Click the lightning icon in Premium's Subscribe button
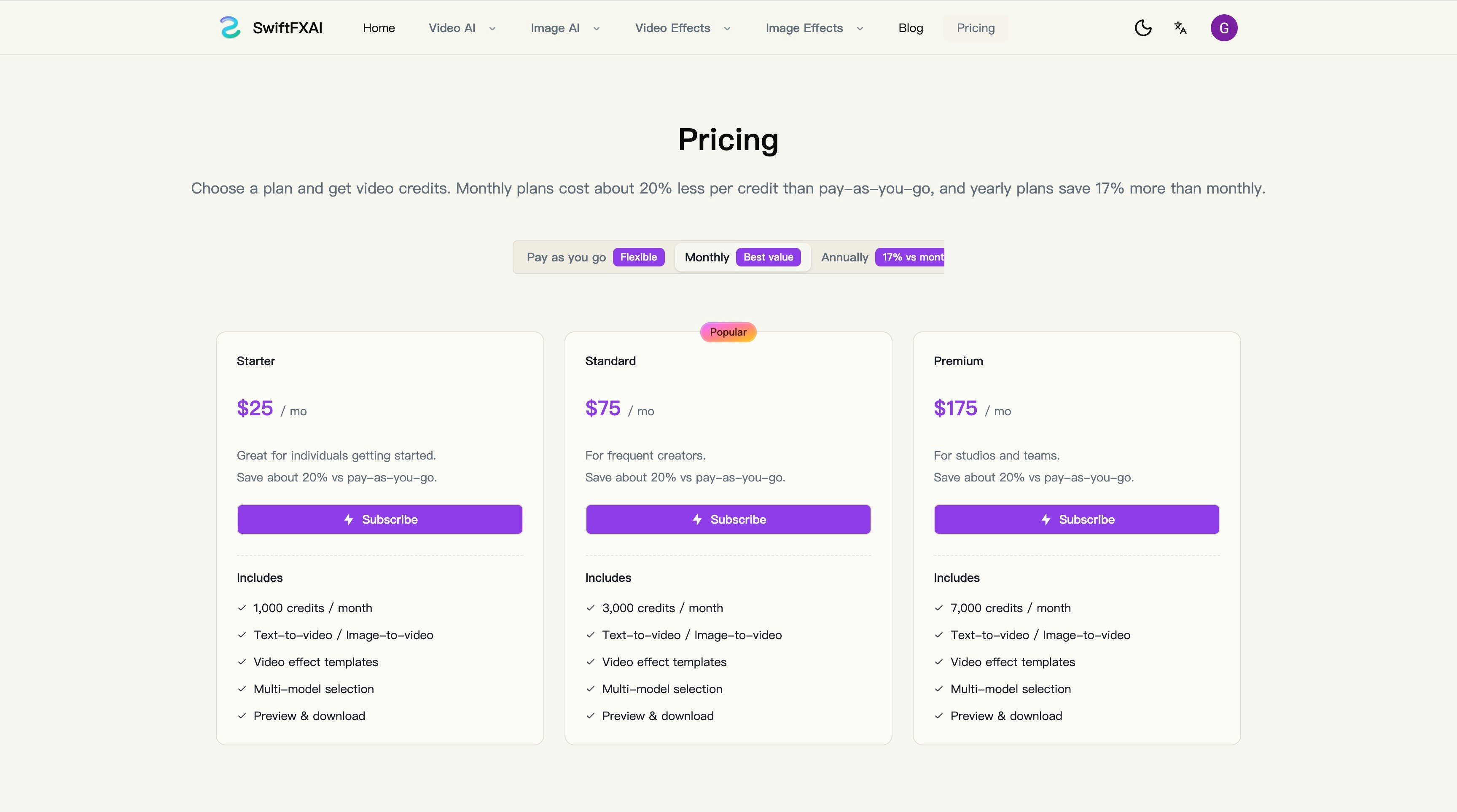1457x812 pixels. coord(1046,519)
